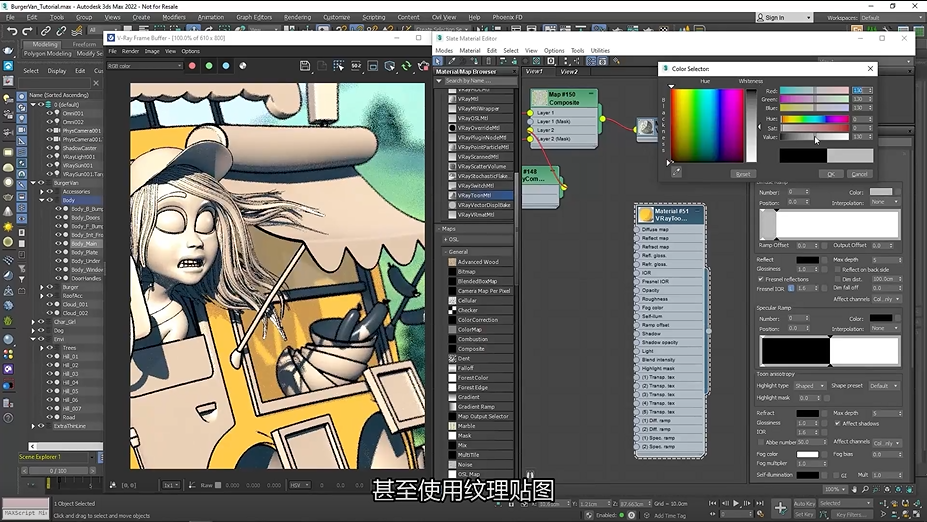Click the Sign In user icon
This screenshot has height=522, width=927.
click(x=760, y=18)
